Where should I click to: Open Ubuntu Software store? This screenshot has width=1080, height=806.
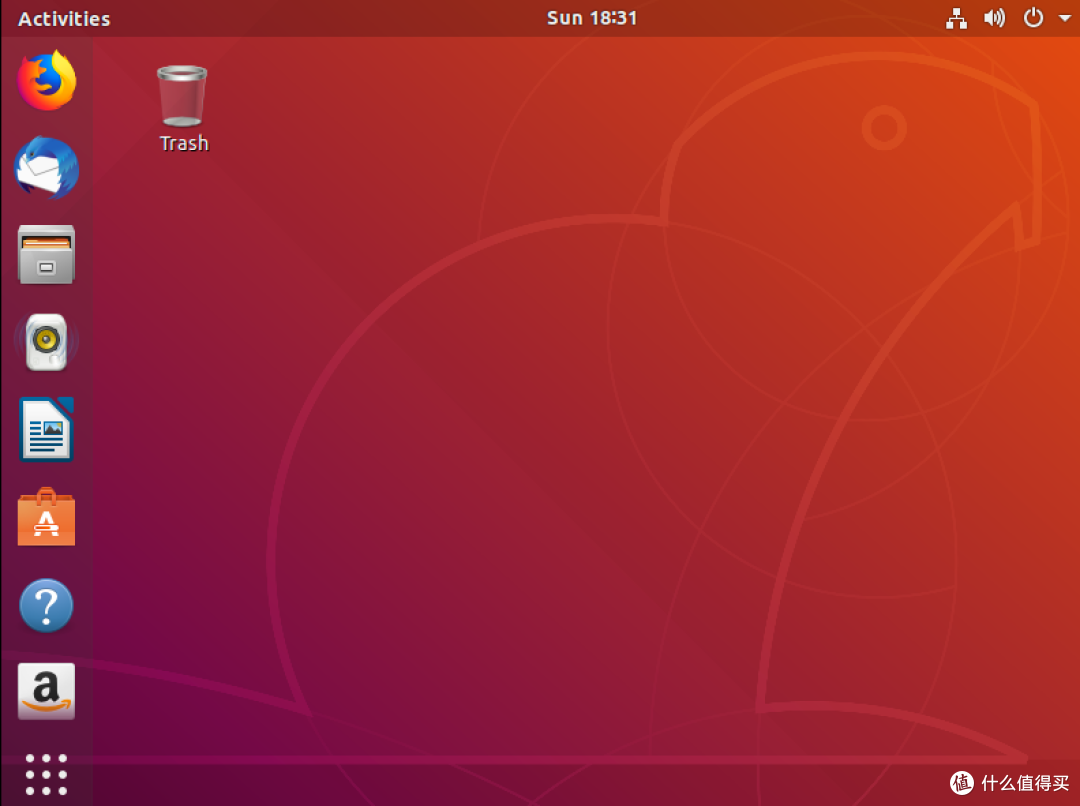[46, 517]
